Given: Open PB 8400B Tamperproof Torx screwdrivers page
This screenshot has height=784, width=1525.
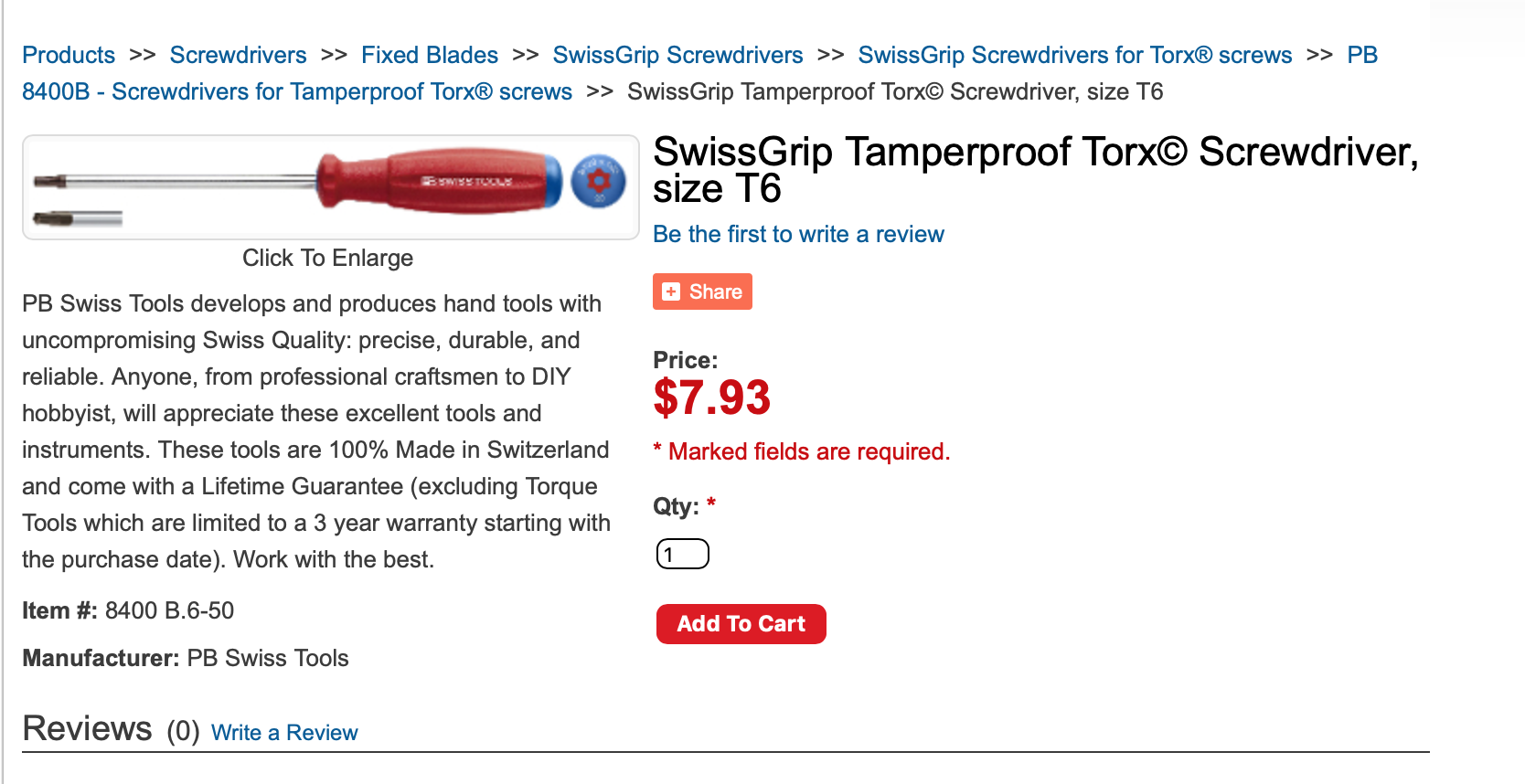Looking at the screenshot, I should [296, 91].
